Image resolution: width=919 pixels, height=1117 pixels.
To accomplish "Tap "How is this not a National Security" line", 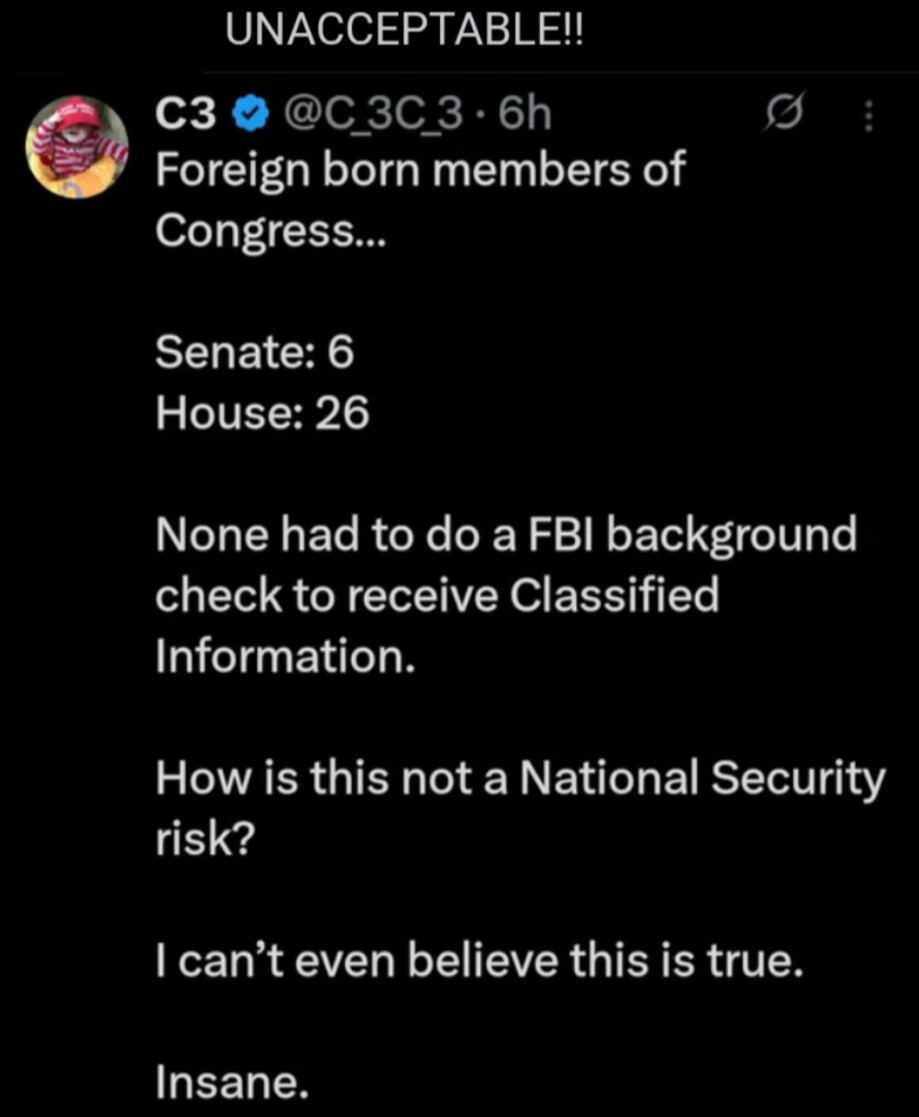I will [x=520, y=779].
